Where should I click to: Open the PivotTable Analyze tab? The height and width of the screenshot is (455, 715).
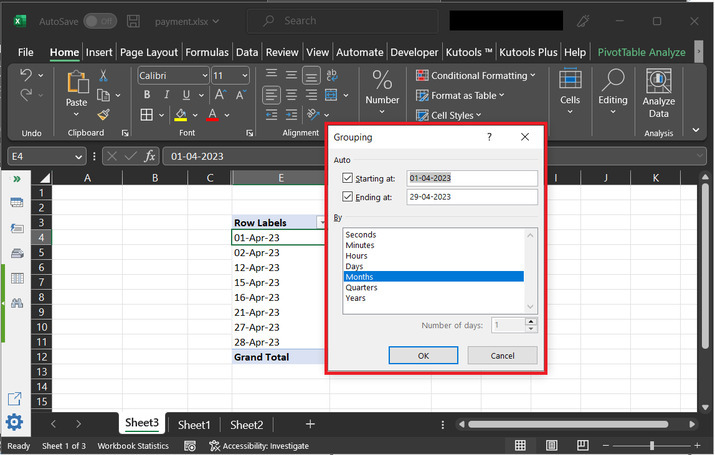[x=641, y=52]
